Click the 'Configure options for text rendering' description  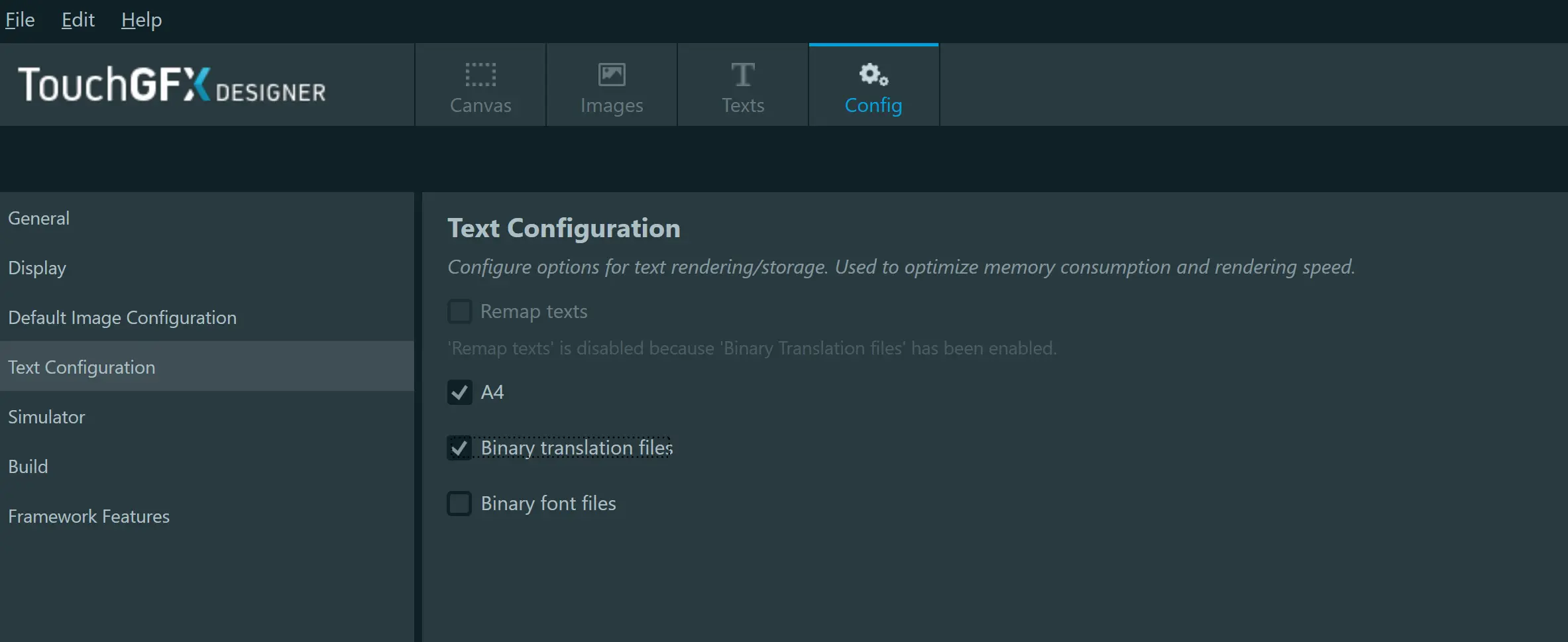[901, 267]
